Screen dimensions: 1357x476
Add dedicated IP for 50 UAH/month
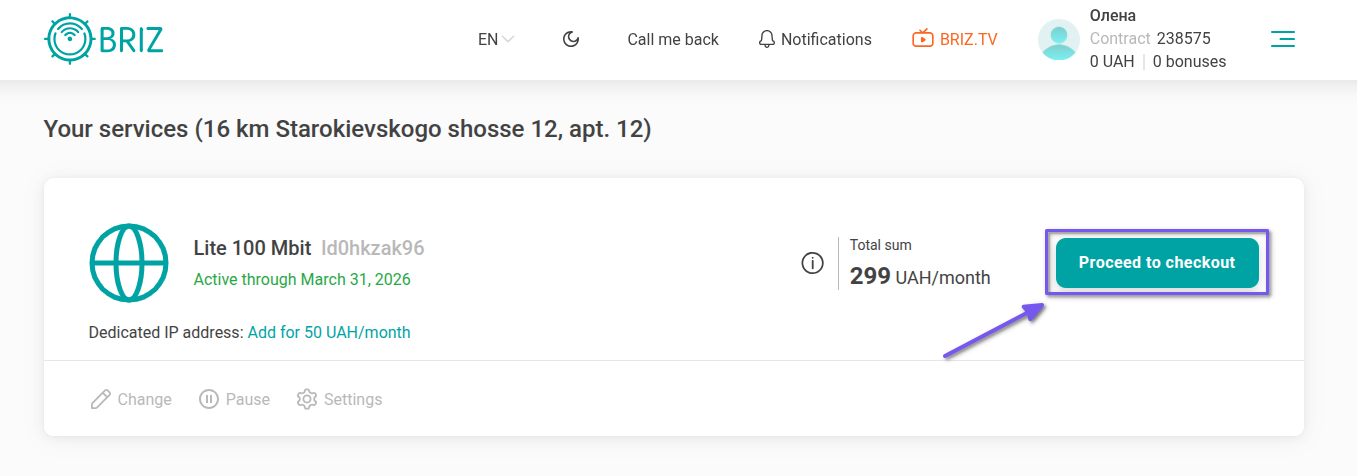329,332
